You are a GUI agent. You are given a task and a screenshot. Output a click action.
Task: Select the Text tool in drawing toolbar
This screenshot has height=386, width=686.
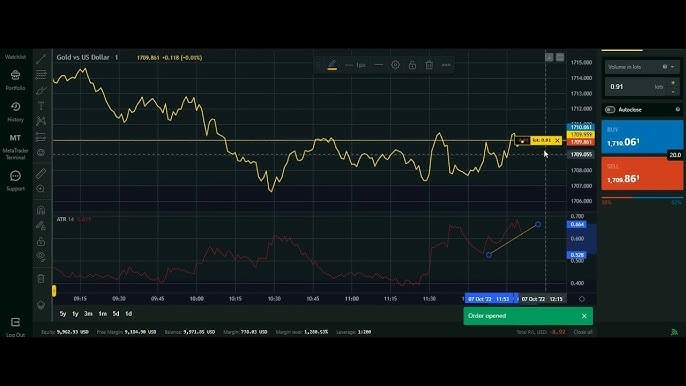[x=41, y=106]
